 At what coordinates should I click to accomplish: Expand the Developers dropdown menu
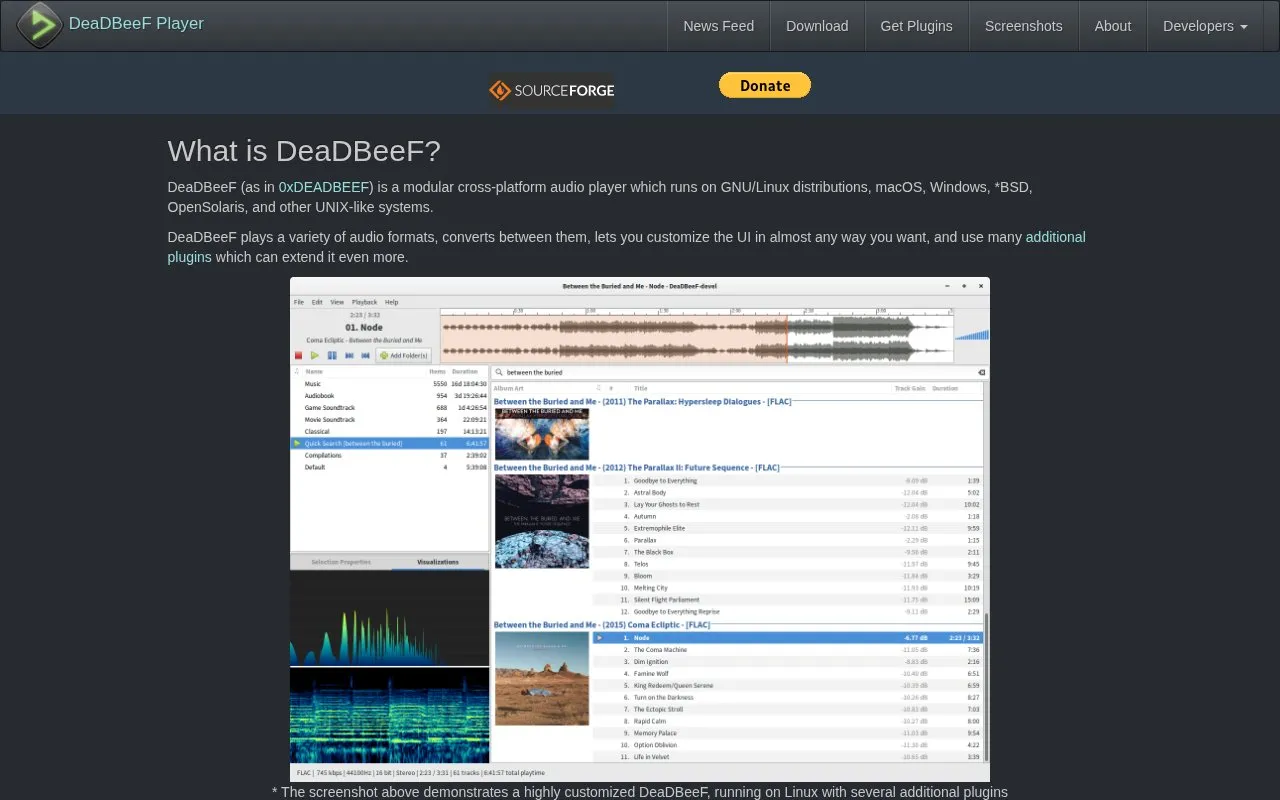pos(1205,26)
